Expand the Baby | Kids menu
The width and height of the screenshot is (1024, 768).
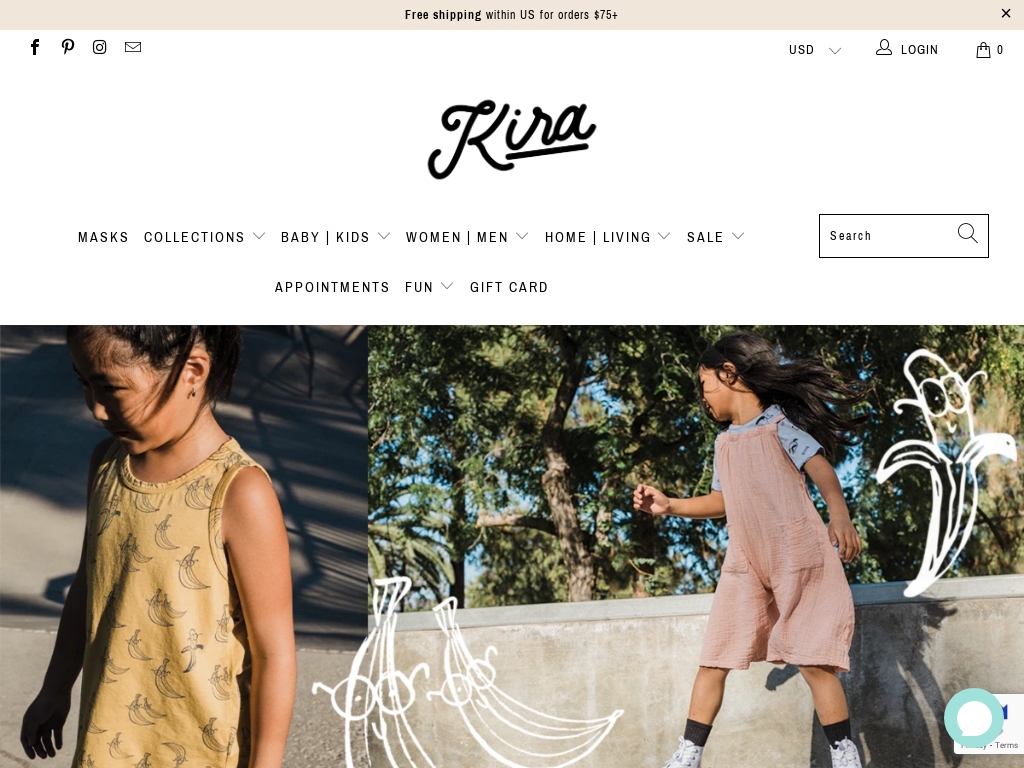336,237
